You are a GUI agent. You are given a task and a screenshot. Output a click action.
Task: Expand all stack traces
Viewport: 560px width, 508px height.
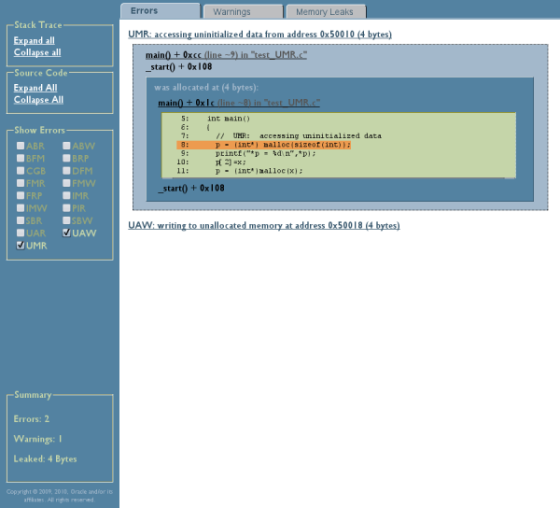point(34,40)
